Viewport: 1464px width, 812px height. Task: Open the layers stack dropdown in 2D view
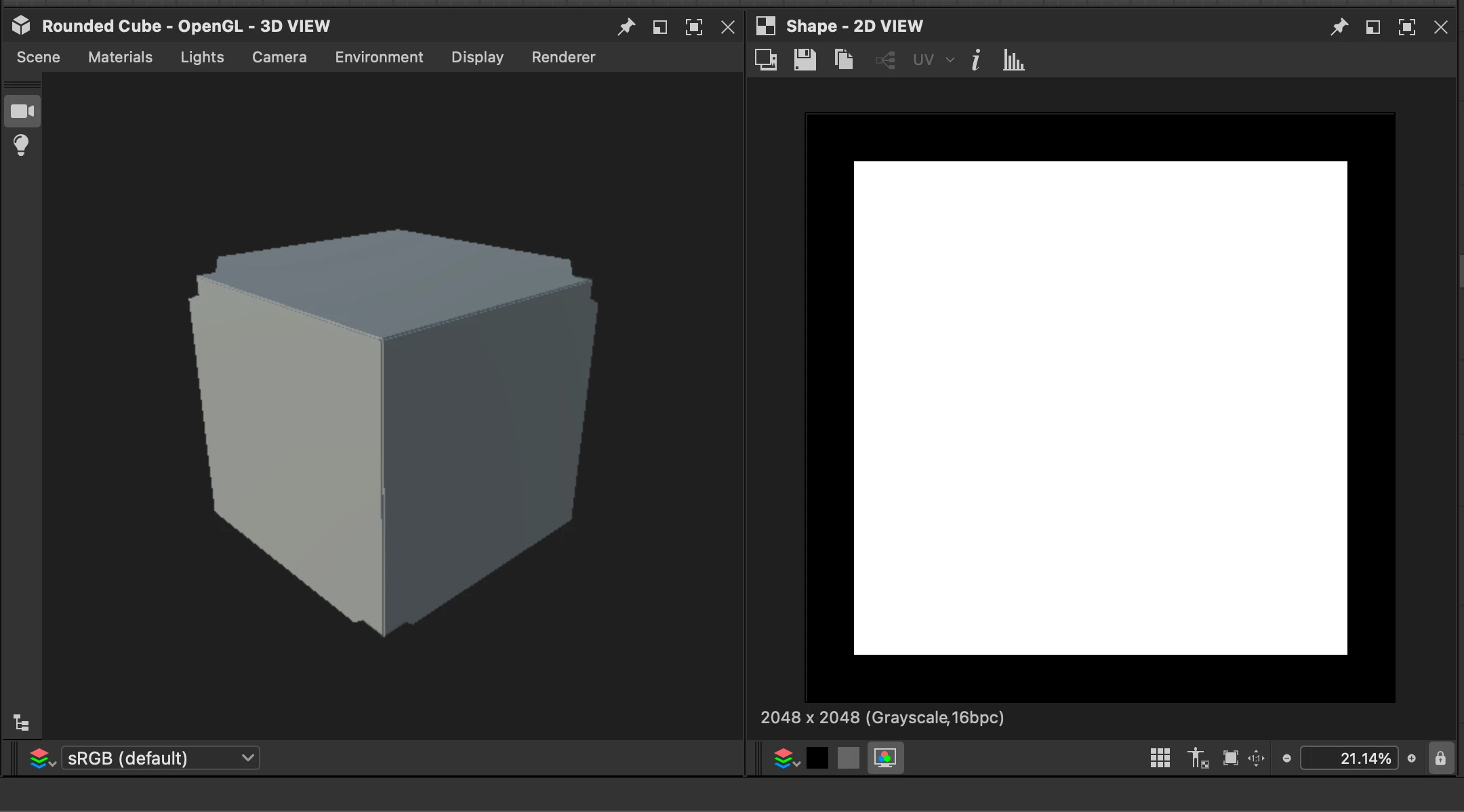pos(786,758)
